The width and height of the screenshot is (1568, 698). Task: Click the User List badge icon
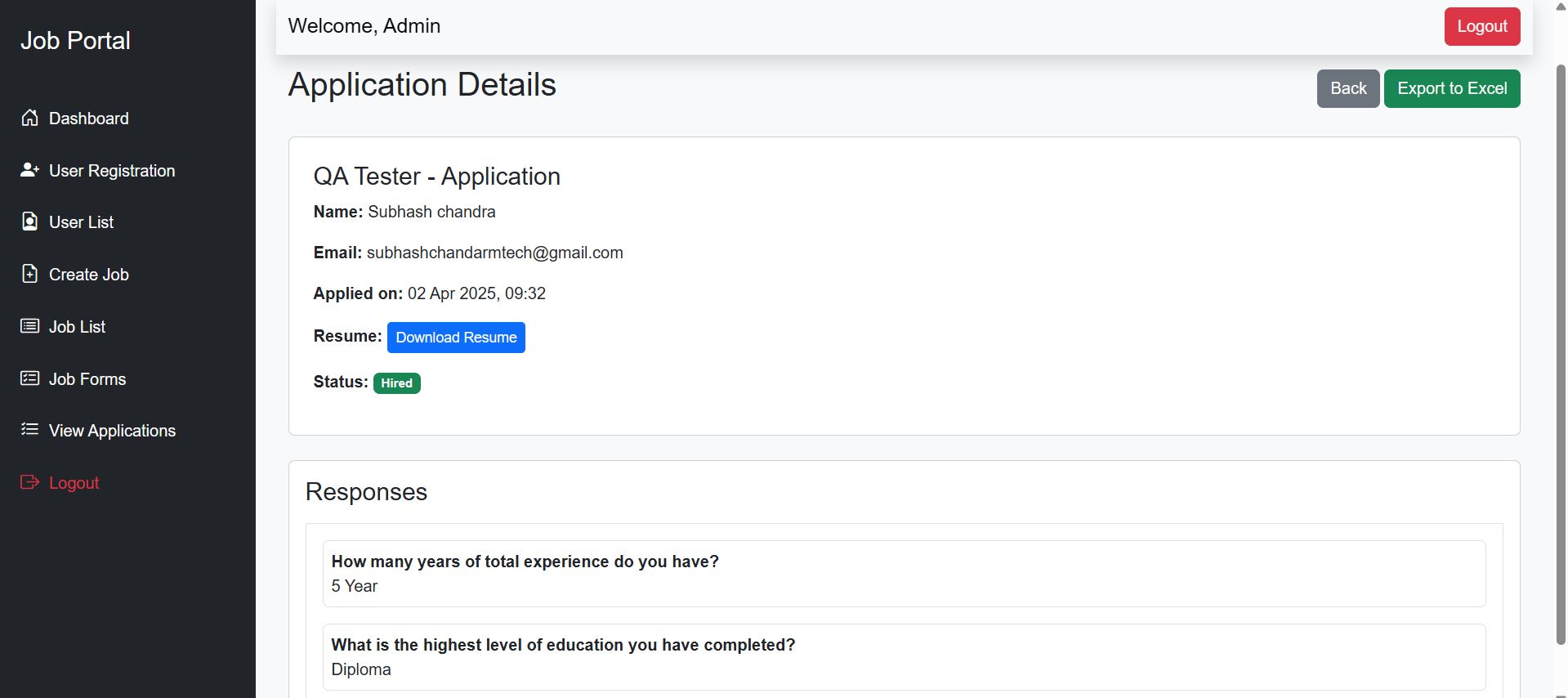tap(30, 221)
